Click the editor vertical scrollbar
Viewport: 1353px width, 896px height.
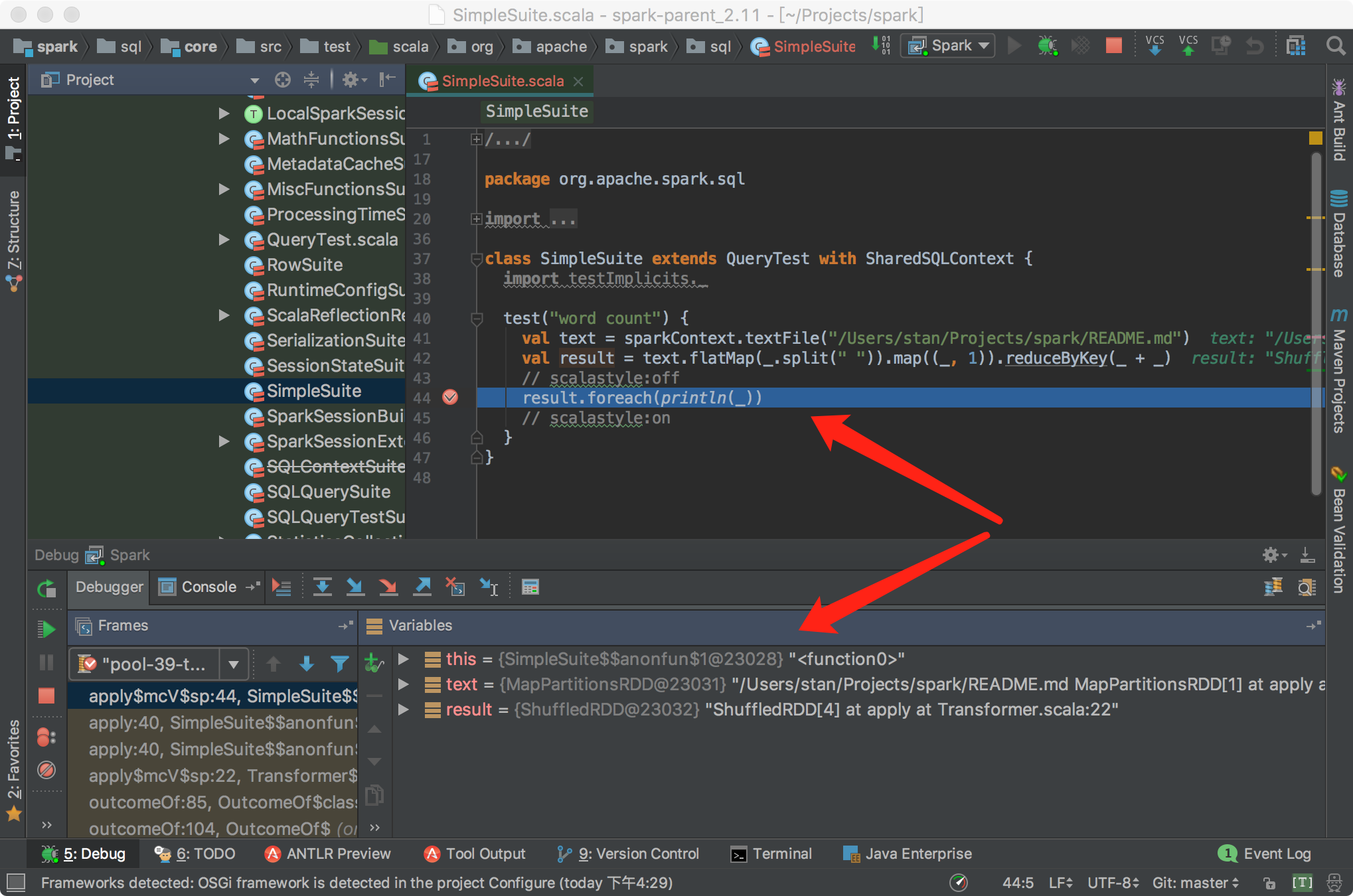[x=1315, y=319]
